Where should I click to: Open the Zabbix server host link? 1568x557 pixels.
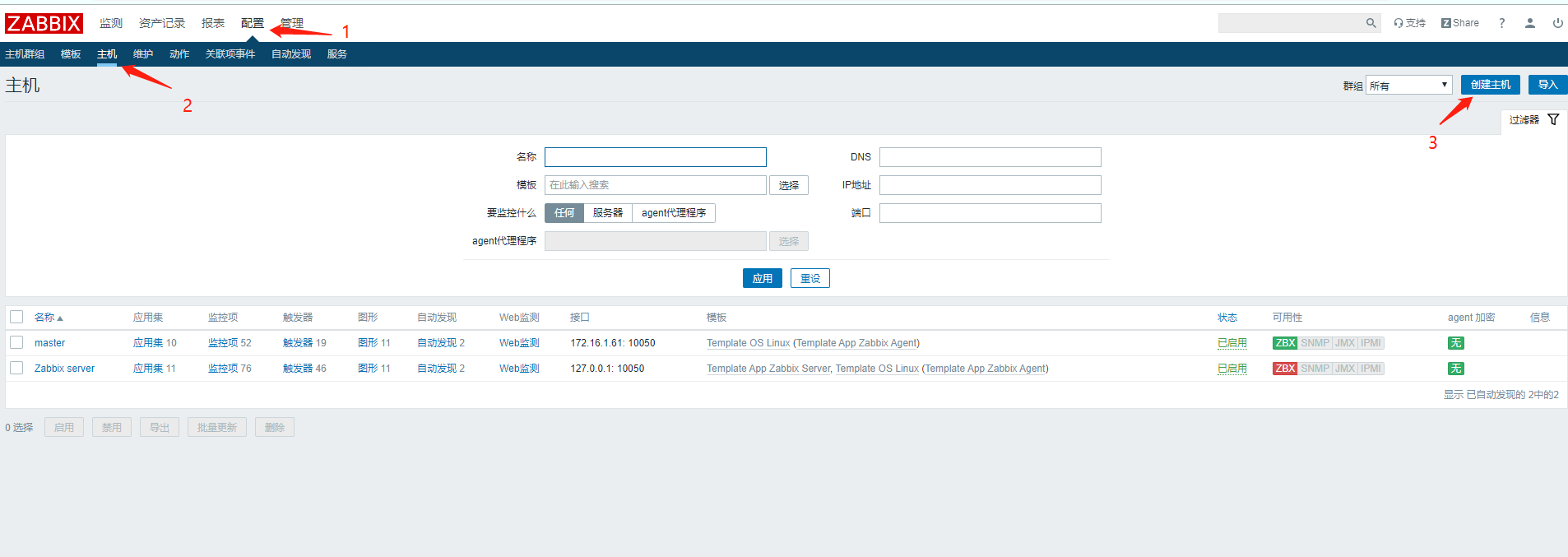click(x=64, y=369)
